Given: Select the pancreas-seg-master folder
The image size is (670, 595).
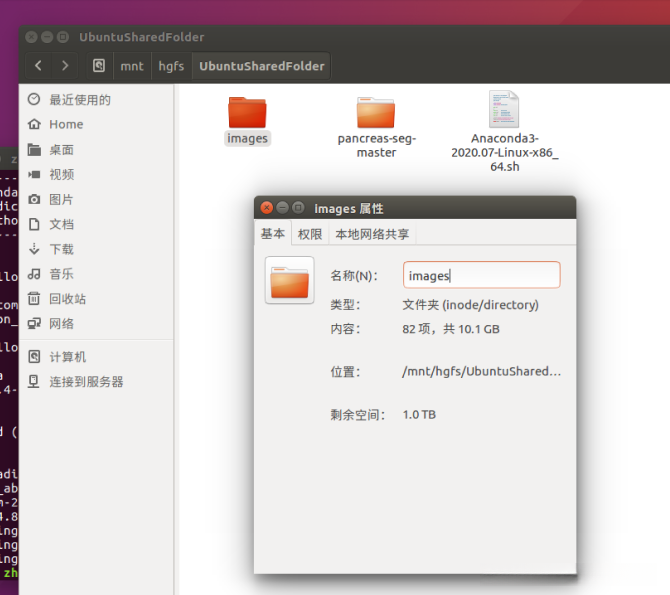Looking at the screenshot, I should tap(376, 112).
